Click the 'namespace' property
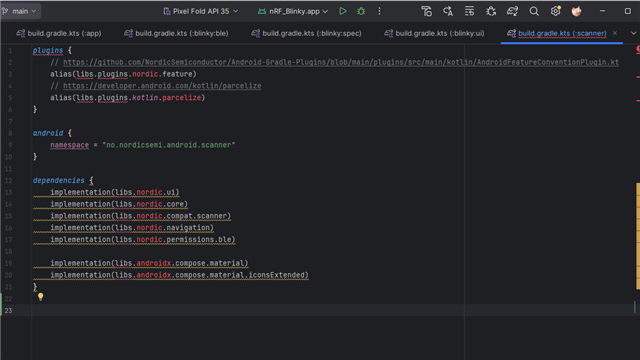The image size is (640, 360). 69,145
